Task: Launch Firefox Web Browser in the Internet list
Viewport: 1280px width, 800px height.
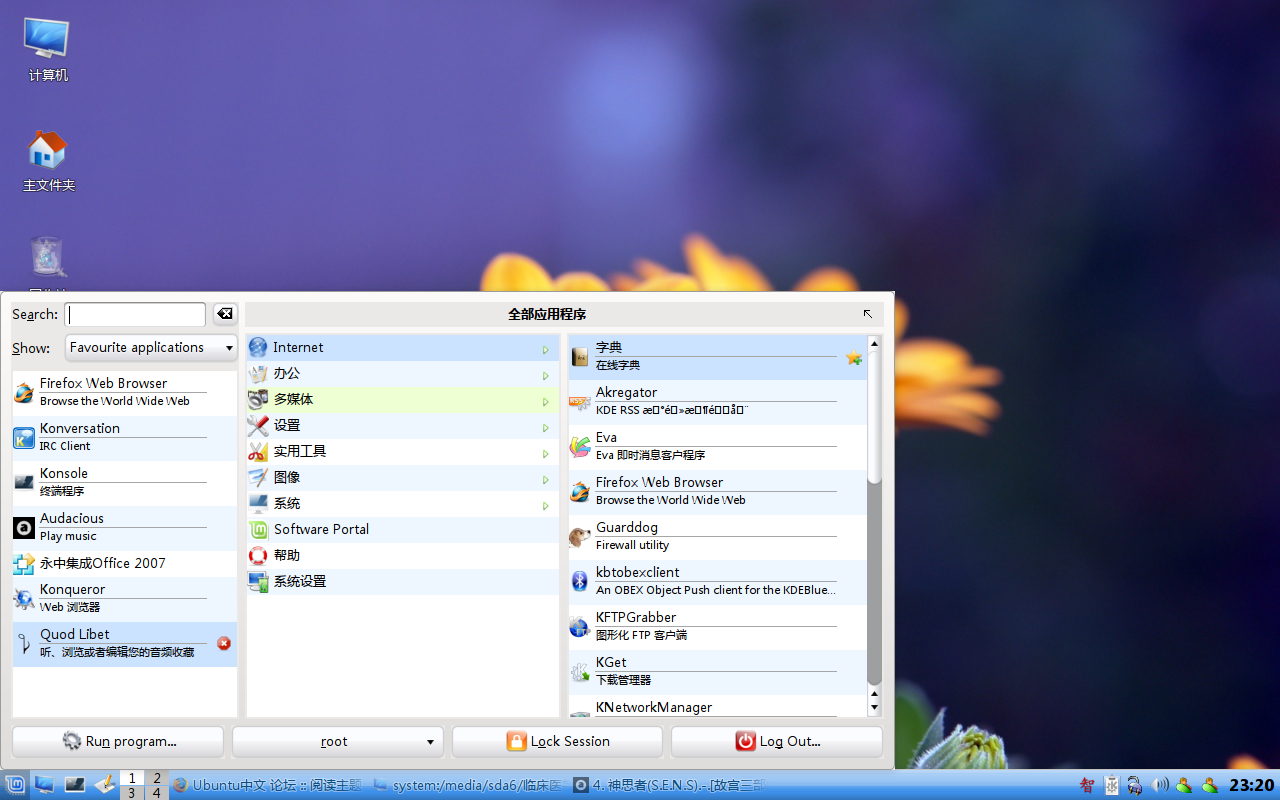Action: pos(717,492)
